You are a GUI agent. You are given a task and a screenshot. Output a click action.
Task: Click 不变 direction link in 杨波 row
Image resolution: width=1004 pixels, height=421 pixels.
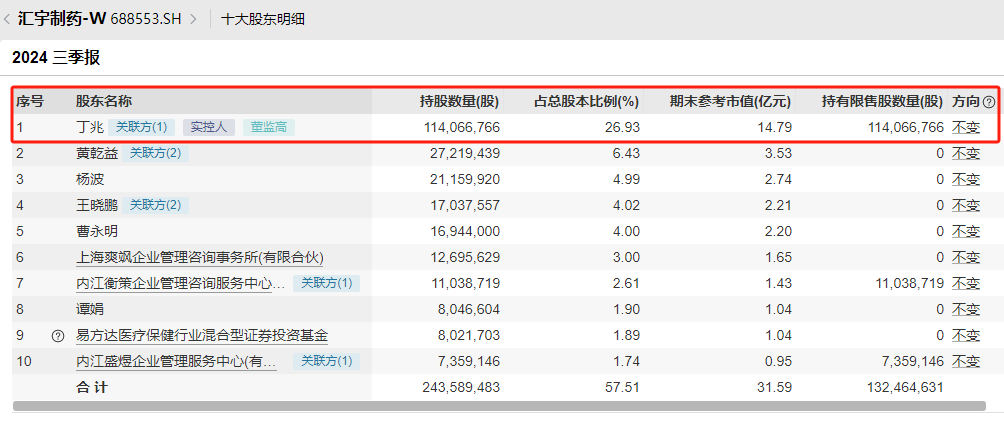tap(966, 179)
